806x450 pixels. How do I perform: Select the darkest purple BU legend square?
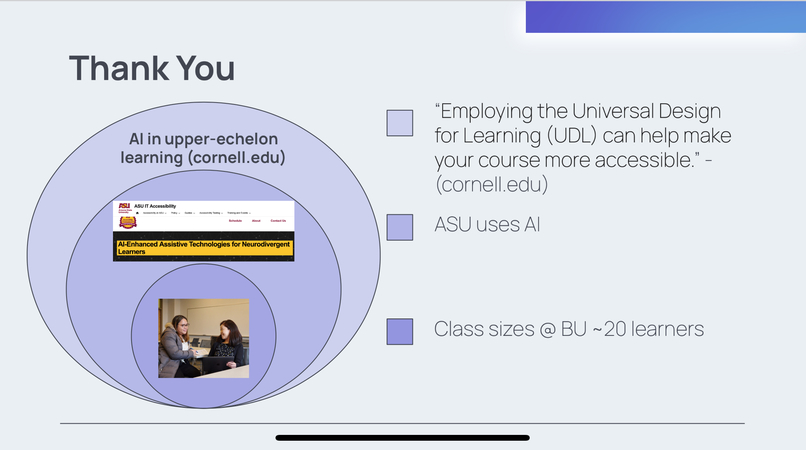(400, 331)
